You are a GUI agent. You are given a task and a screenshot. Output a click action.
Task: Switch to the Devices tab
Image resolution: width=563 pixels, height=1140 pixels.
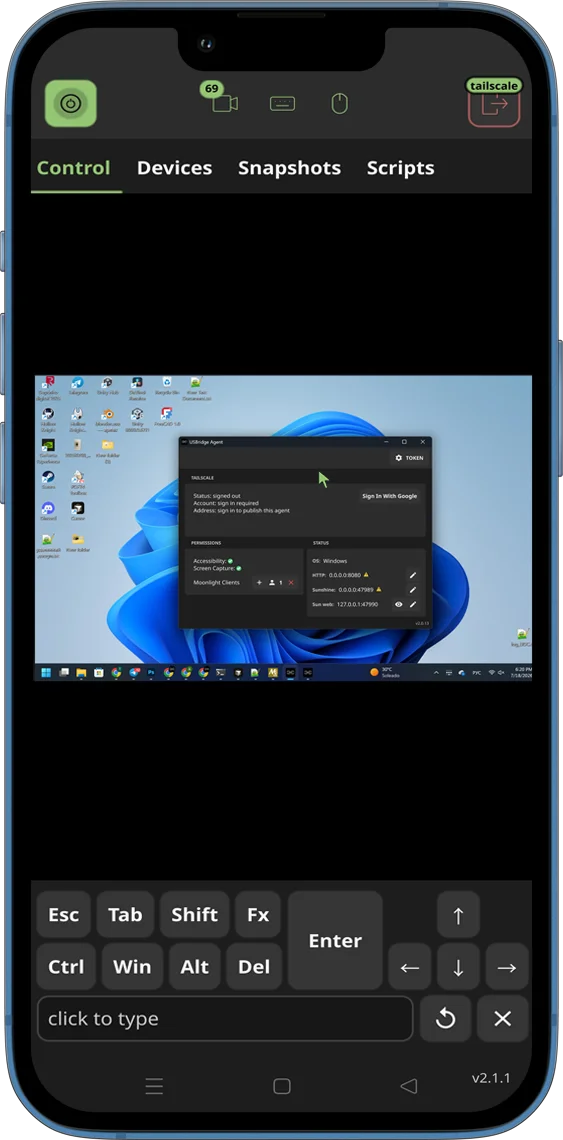(x=175, y=168)
